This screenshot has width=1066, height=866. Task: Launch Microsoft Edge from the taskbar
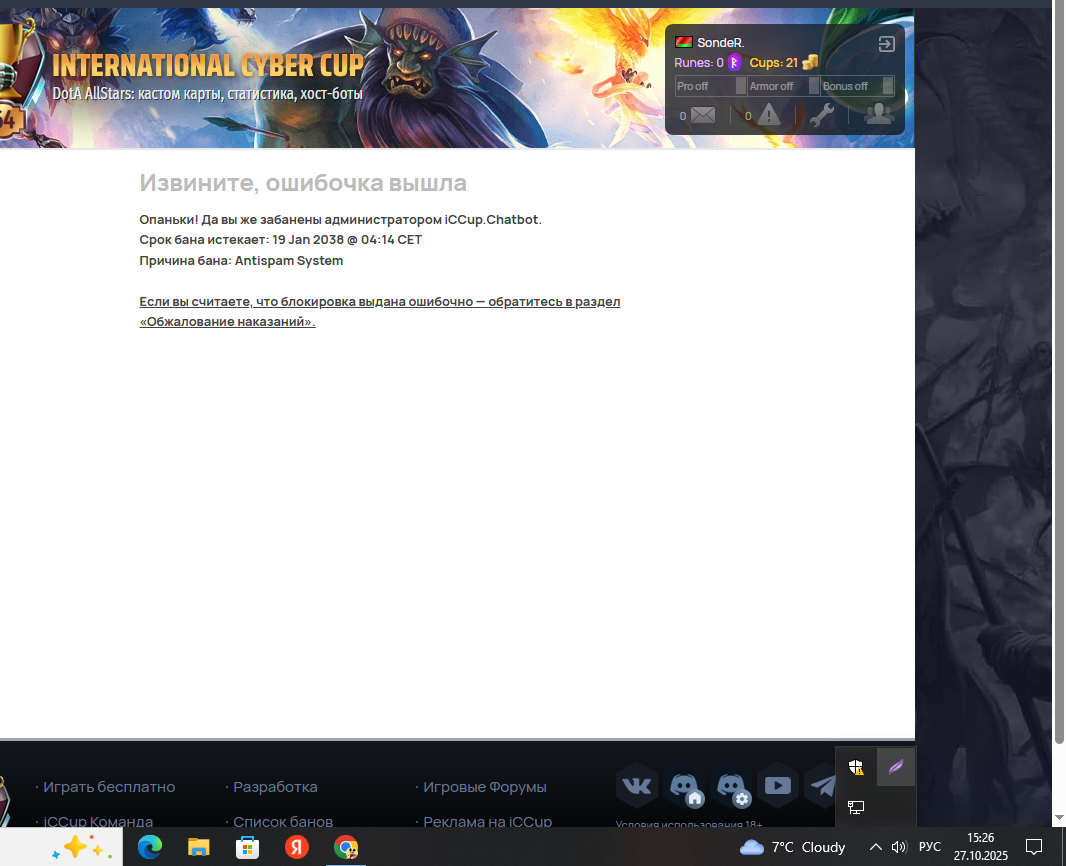click(150, 848)
